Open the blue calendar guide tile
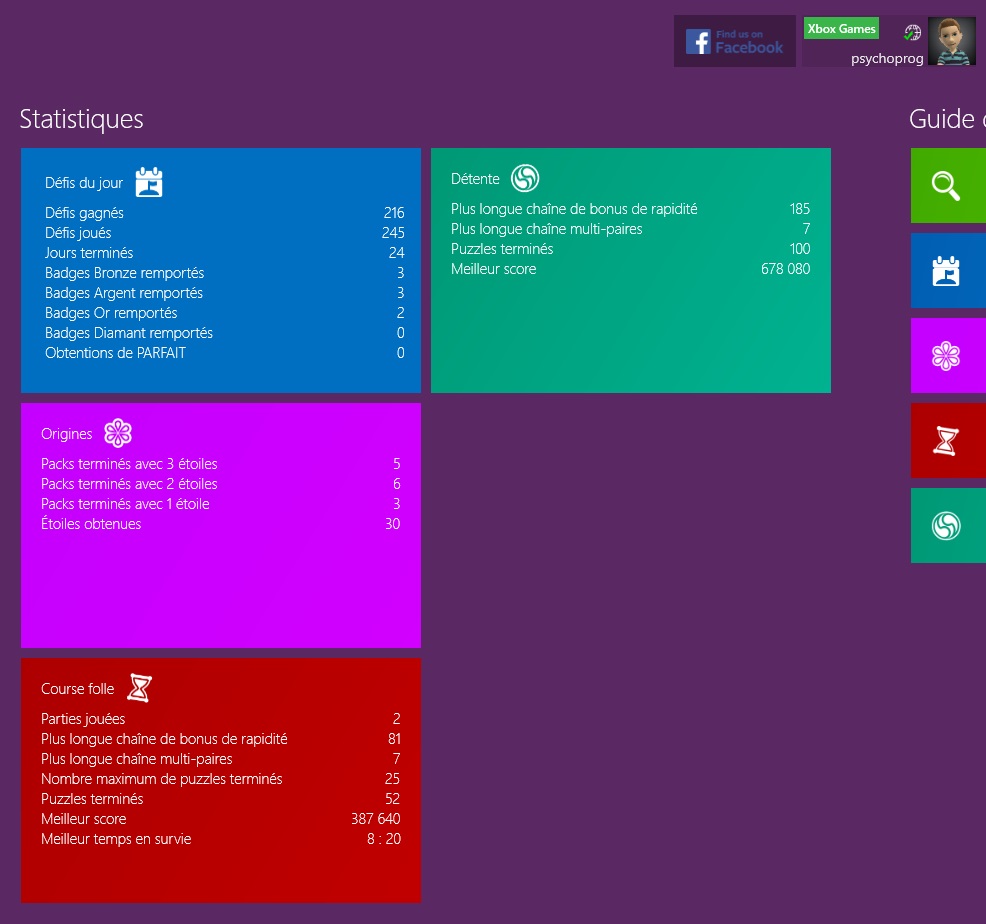This screenshot has height=924, width=986. pyautogui.click(x=947, y=270)
